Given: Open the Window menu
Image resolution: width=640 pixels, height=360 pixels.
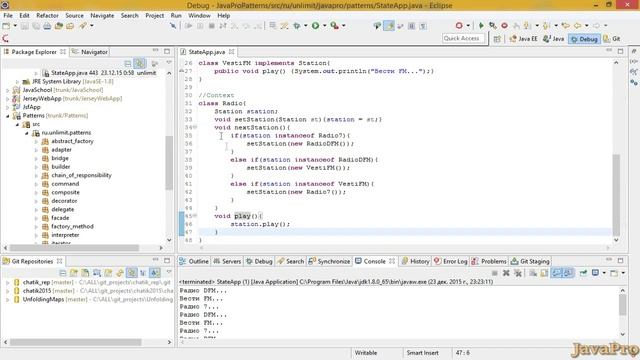Looking at the screenshot, I should pyautogui.click(x=199, y=16).
